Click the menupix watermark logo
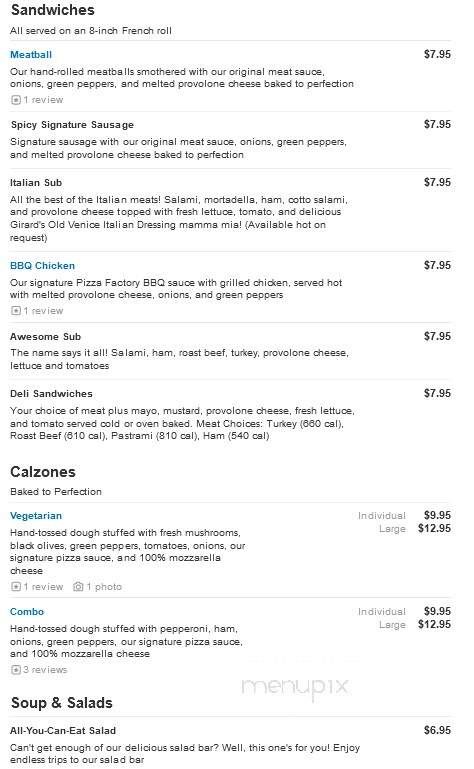 295,687
